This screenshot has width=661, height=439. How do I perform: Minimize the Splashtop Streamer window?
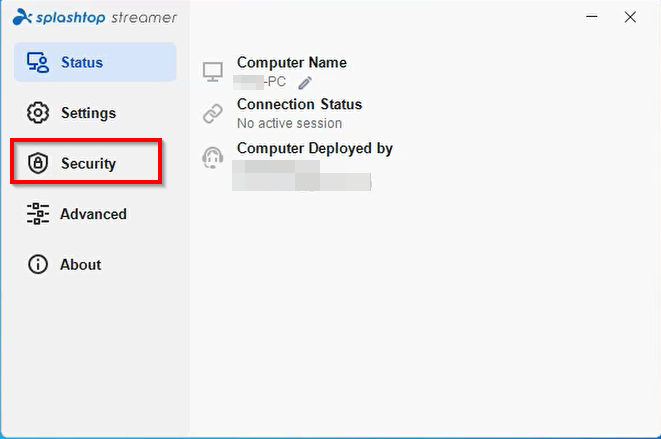[x=592, y=17]
